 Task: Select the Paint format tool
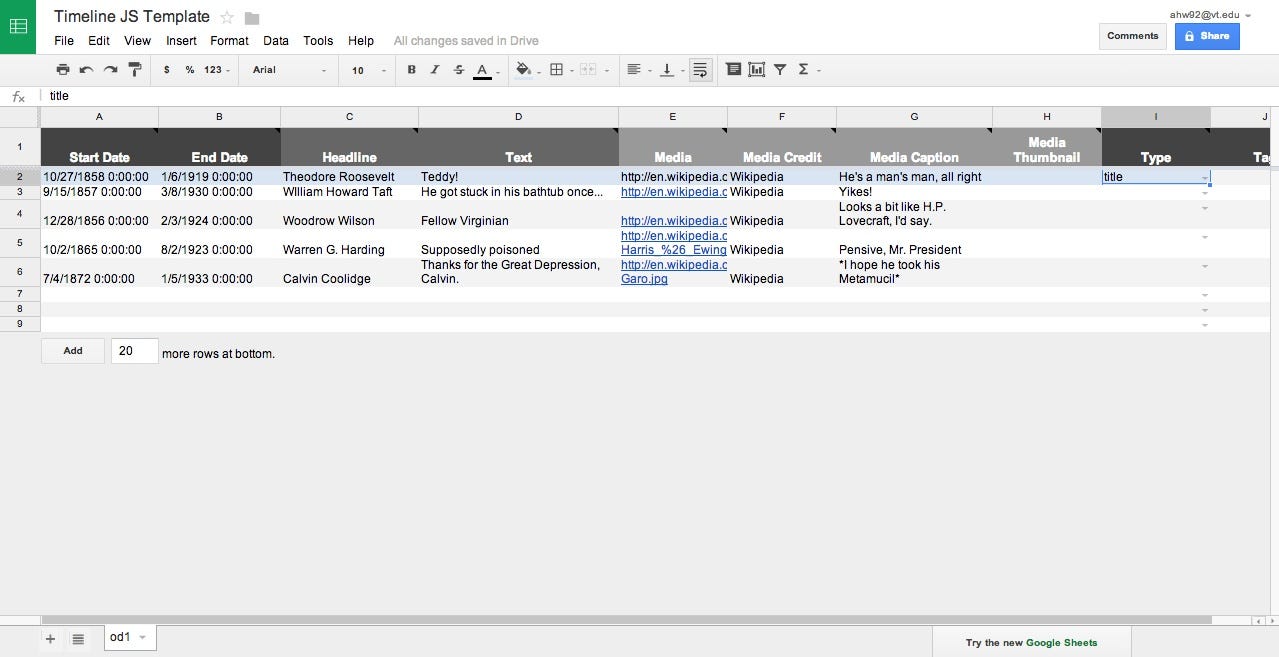pyautogui.click(x=135, y=69)
